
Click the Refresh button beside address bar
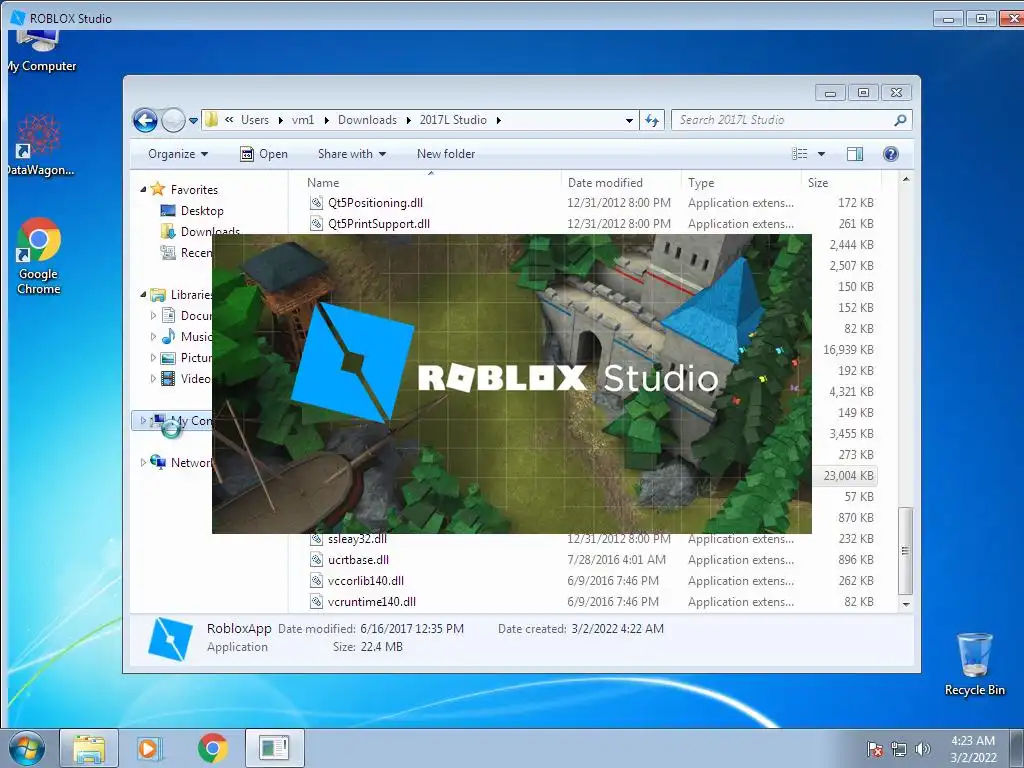point(652,120)
